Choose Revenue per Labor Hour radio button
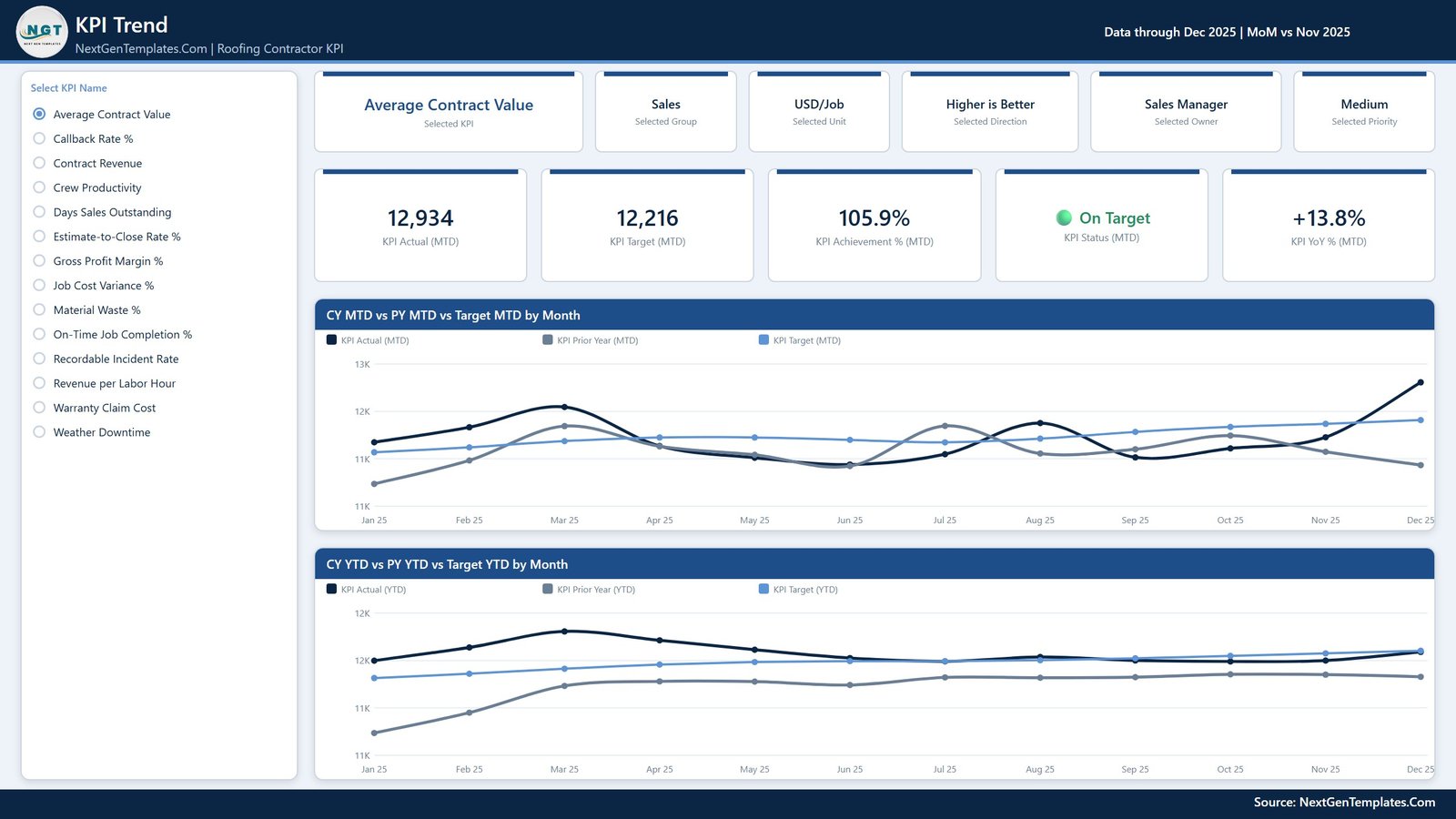The height and width of the screenshot is (819, 1456). [x=39, y=384]
